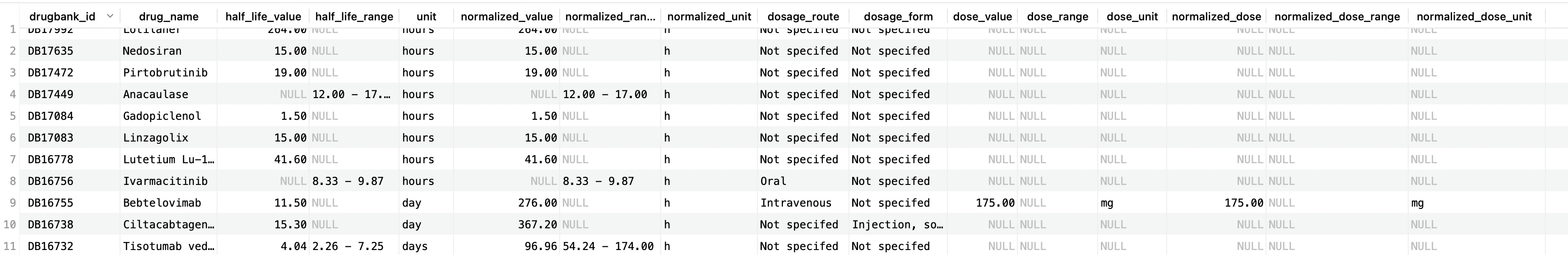1568x255 pixels.
Task: Select the normalized_dose_unit column header
Action: pos(1474,16)
